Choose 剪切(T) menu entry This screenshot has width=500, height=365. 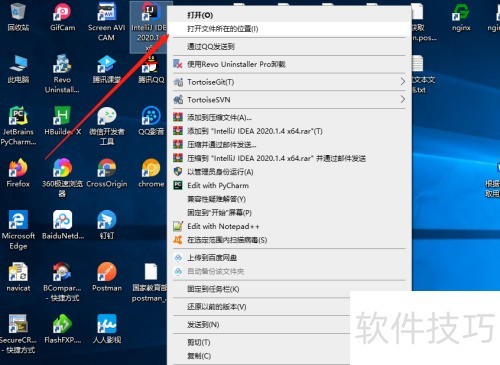click(x=260, y=342)
